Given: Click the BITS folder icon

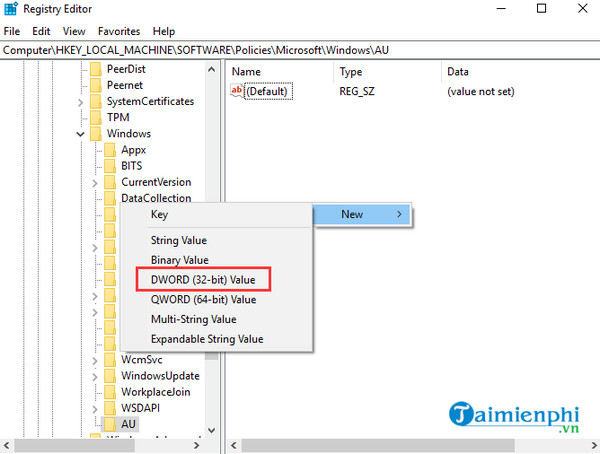Looking at the screenshot, I should click(x=110, y=166).
